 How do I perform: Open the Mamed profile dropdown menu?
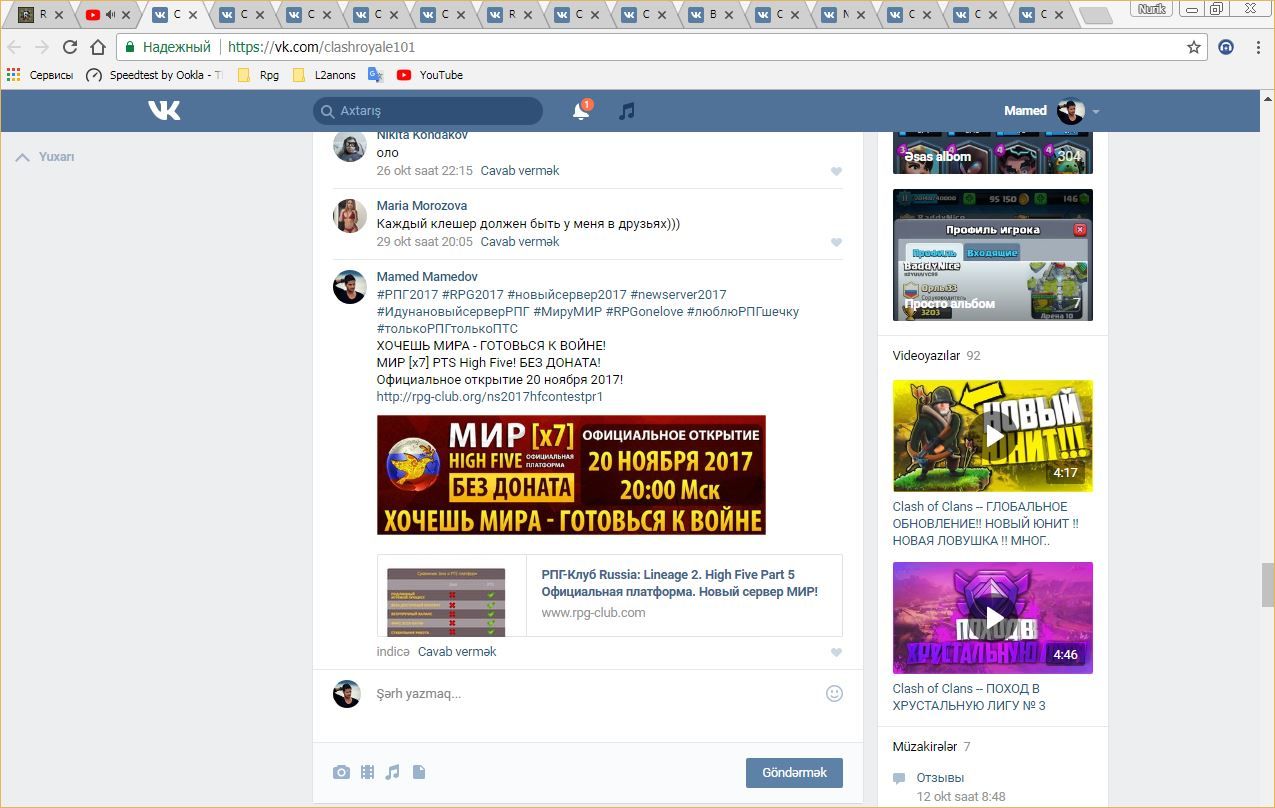(1052, 111)
